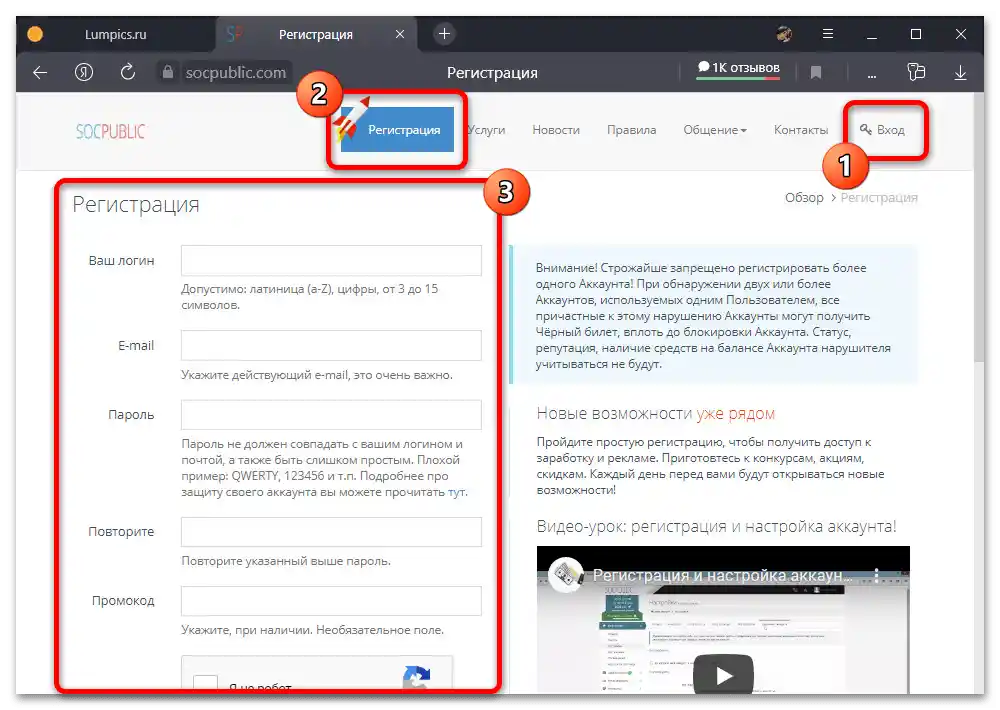
Task: Click the video channel avatar icon
Action: tap(566, 575)
